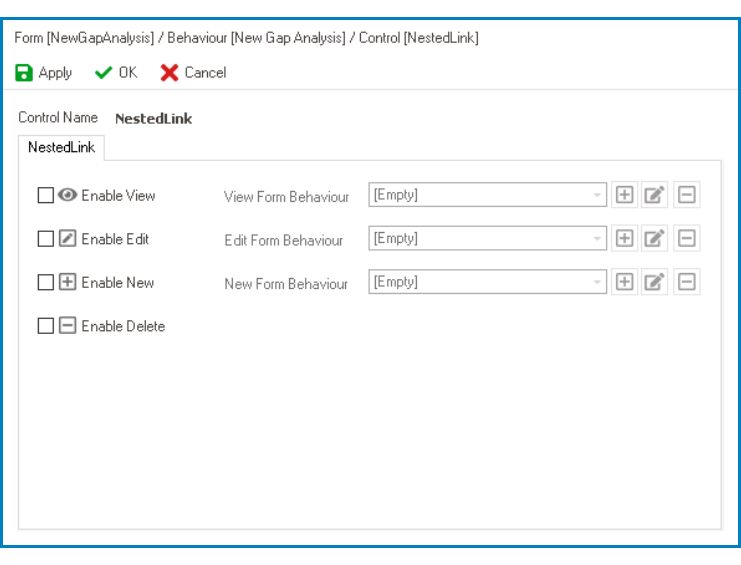Open the View Form Behaviour dropdown
This screenshot has width=741, height=565.
tap(487, 195)
